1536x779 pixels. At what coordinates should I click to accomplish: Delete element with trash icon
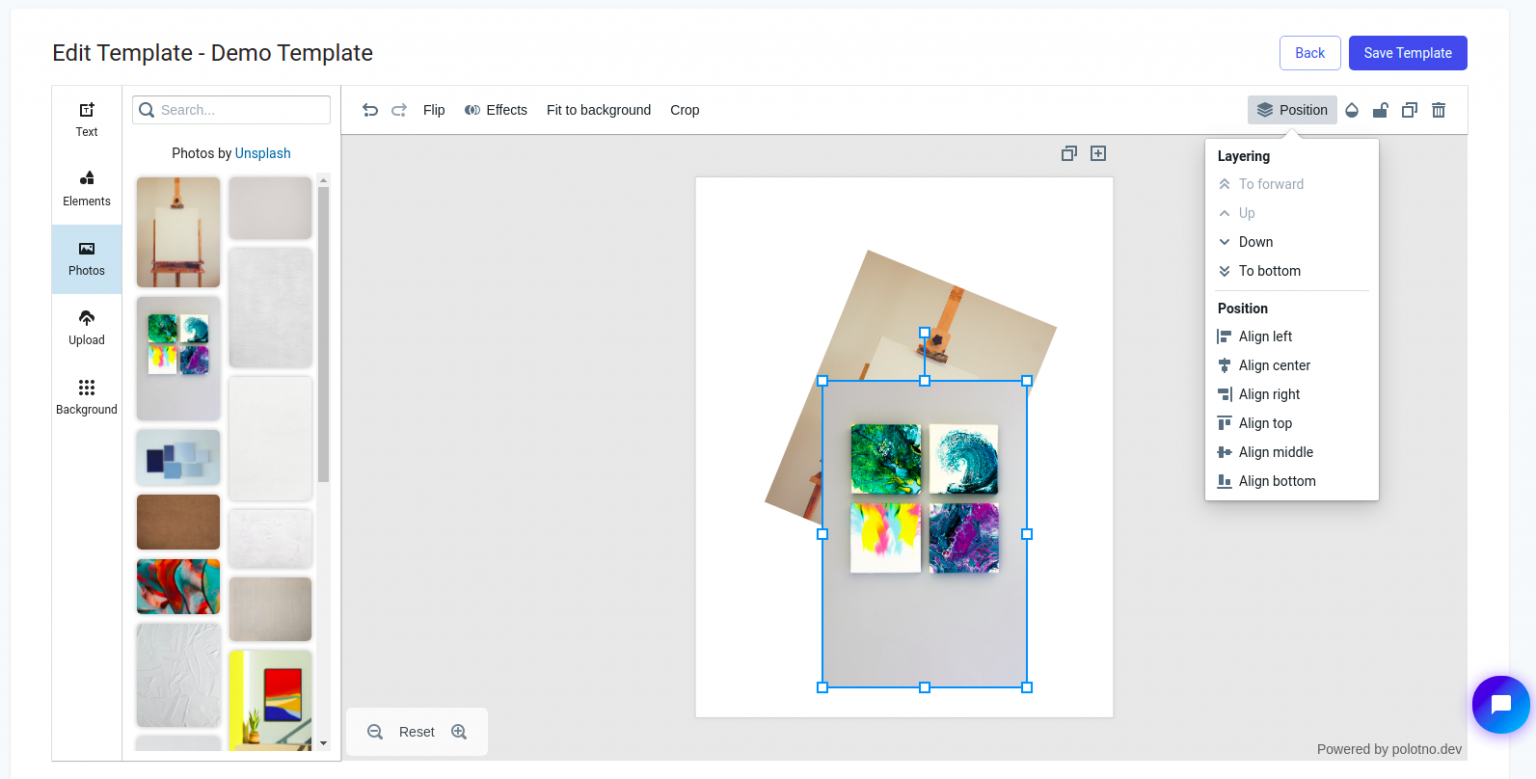pyautogui.click(x=1438, y=110)
